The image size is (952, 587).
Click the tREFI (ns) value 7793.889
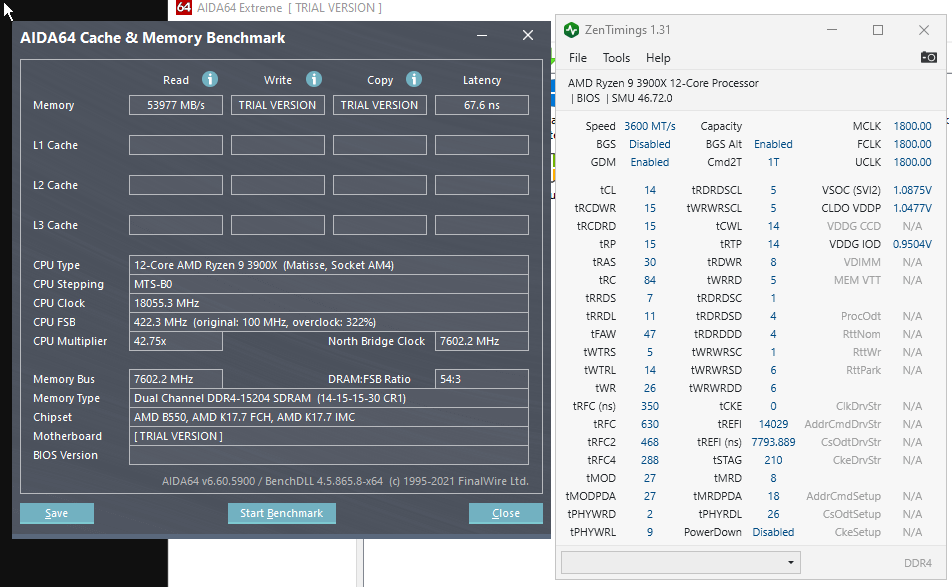[773, 442]
